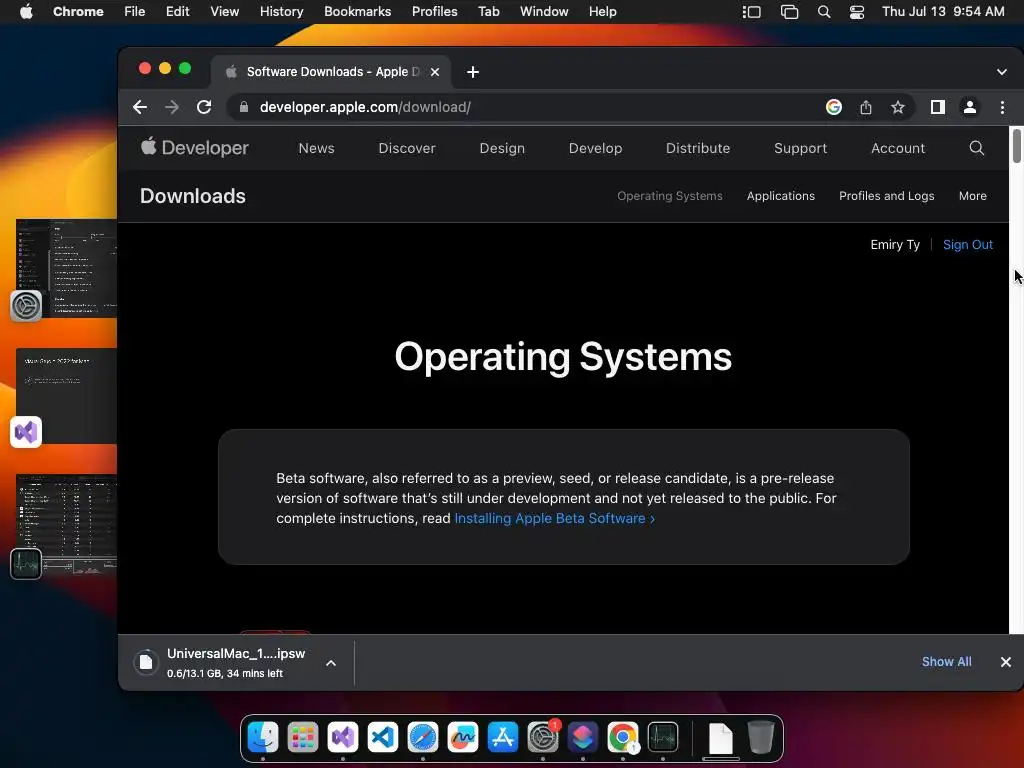Open the Bookmarks menu

(x=357, y=12)
